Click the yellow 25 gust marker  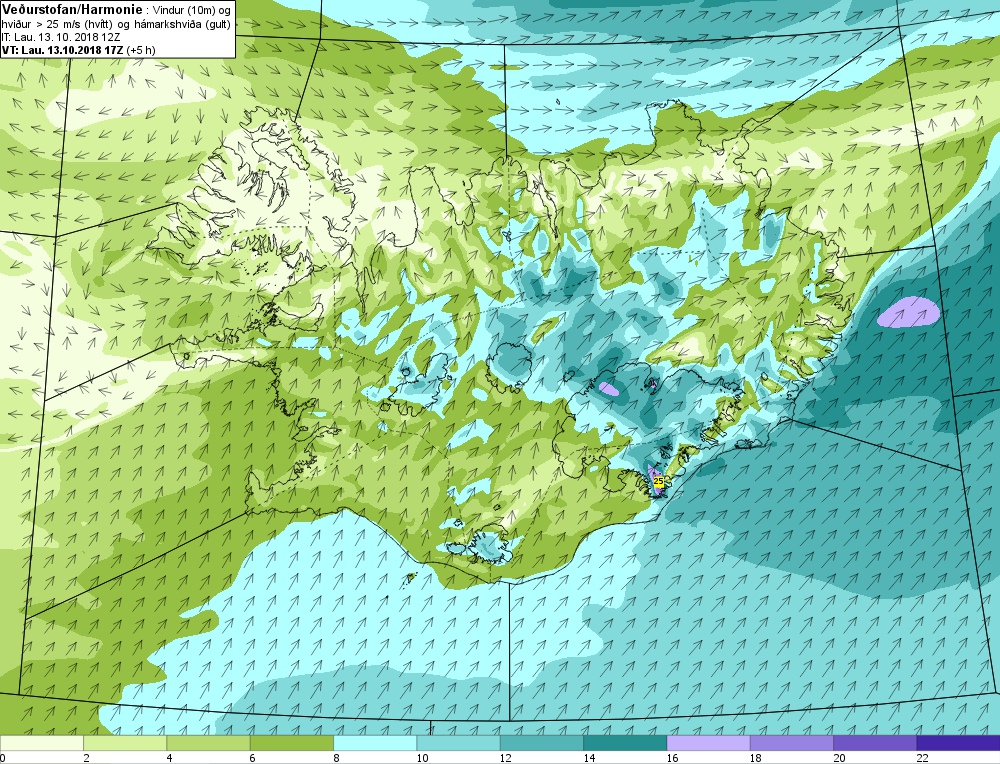(x=659, y=481)
